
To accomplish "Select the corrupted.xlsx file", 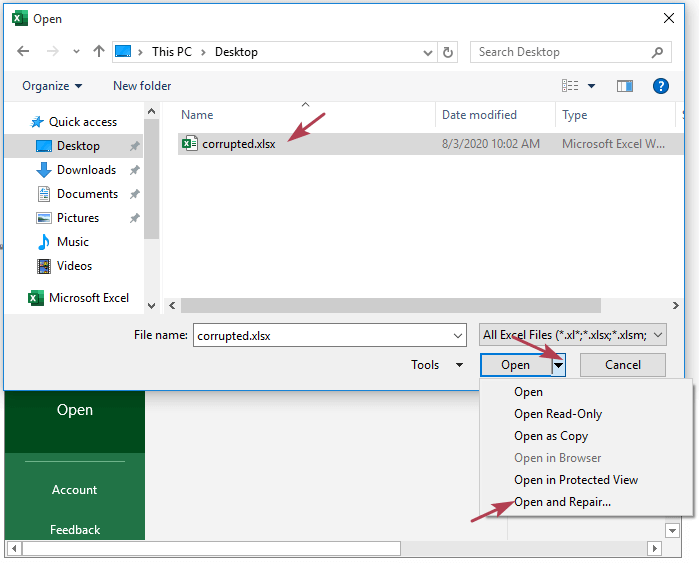I will coord(238,144).
